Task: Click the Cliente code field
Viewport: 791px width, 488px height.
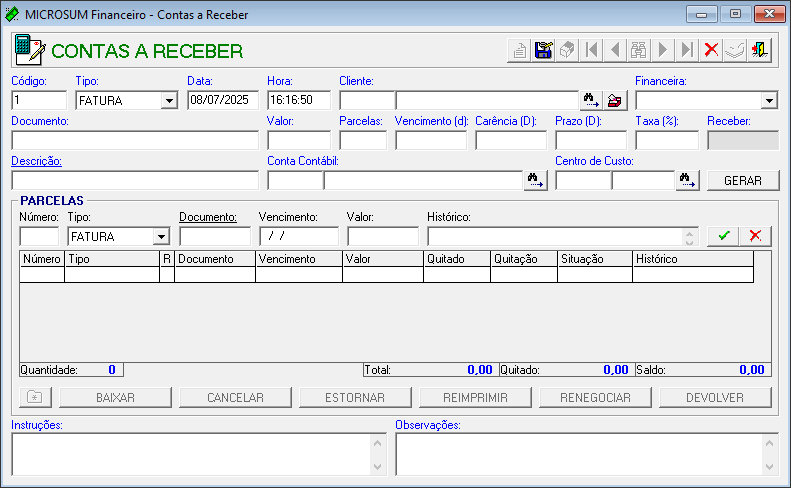Action: point(366,100)
